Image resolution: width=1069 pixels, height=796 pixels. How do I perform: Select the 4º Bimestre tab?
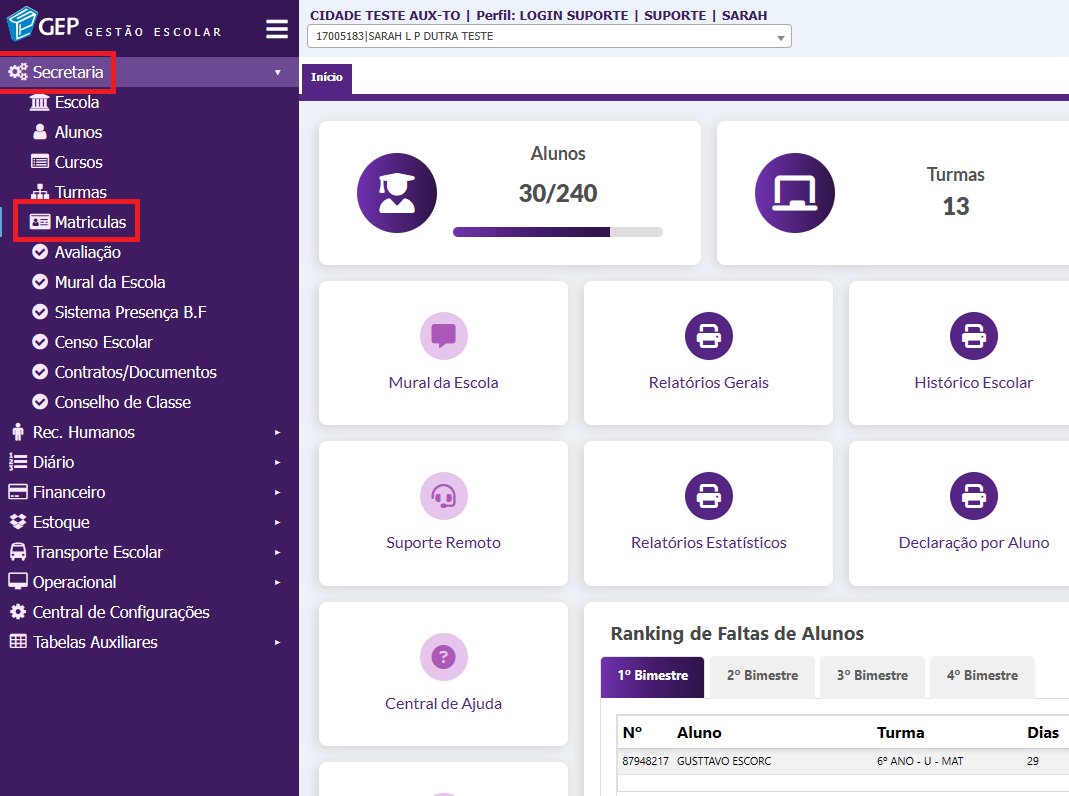981,676
